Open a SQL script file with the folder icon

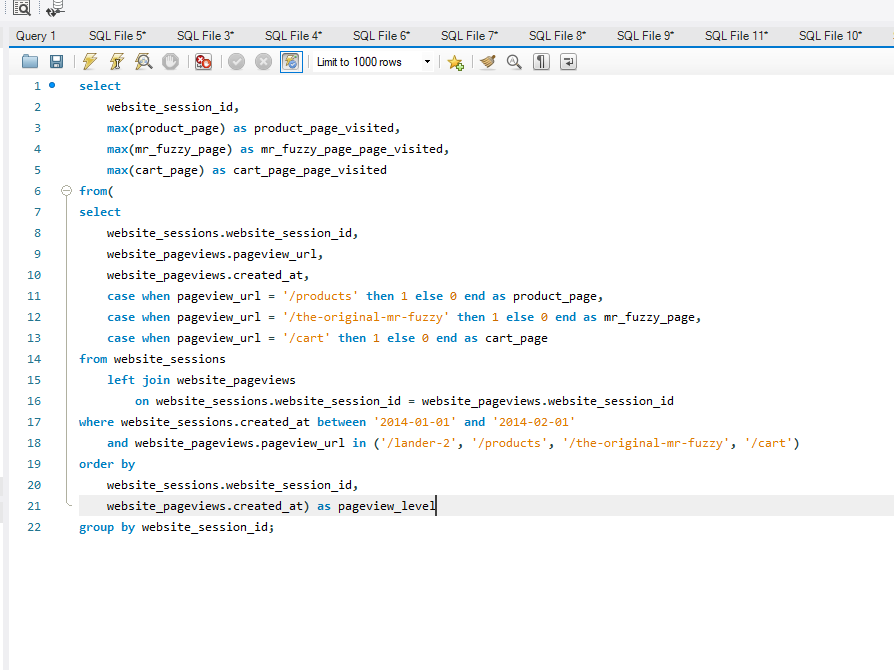point(30,62)
